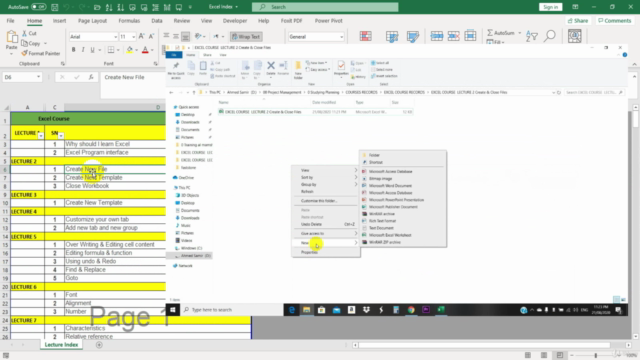This screenshot has height=360, width=640.
Task: Decrease font size in the Font group
Action: point(151,36)
